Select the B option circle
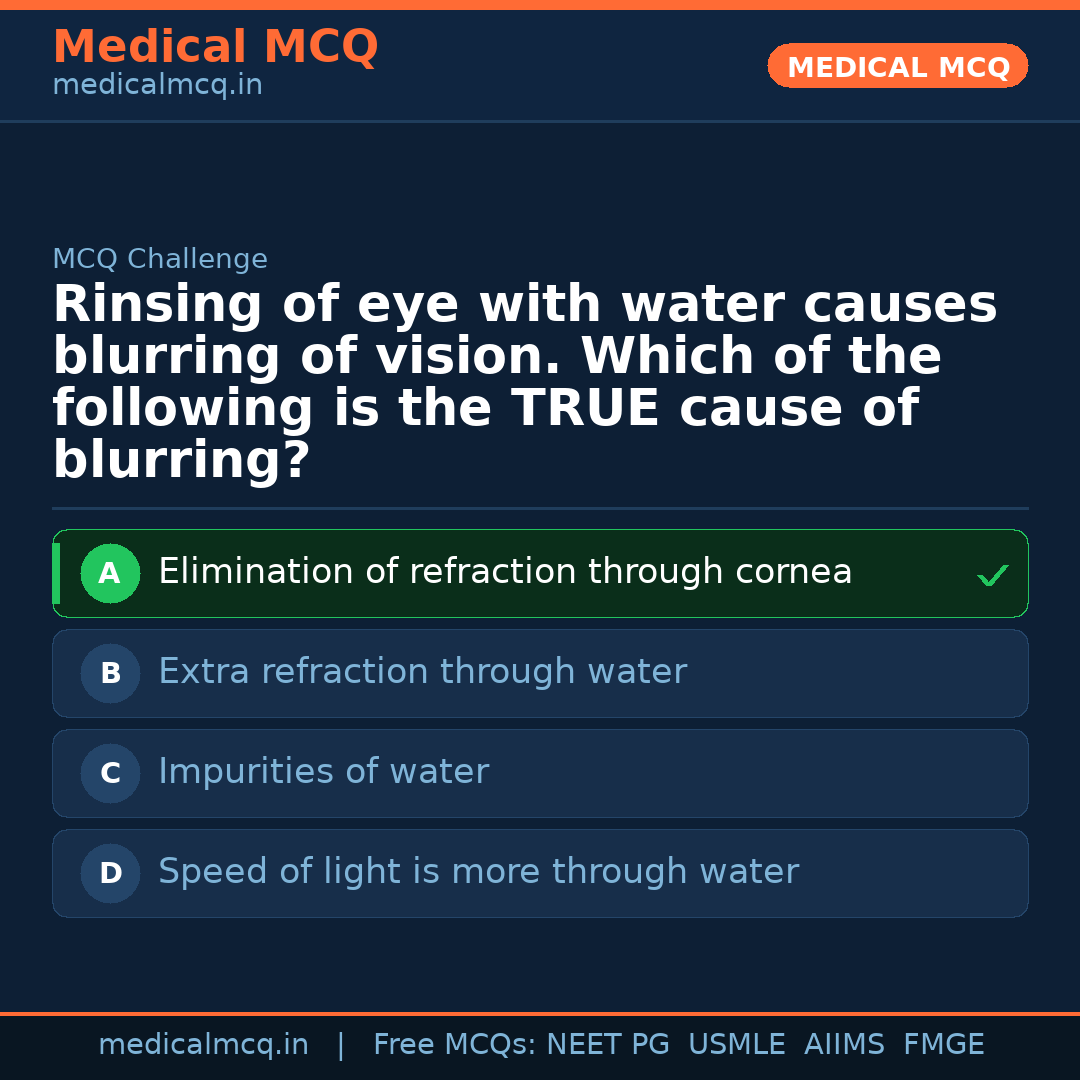The width and height of the screenshot is (1080, 1080). pos(110,673)
